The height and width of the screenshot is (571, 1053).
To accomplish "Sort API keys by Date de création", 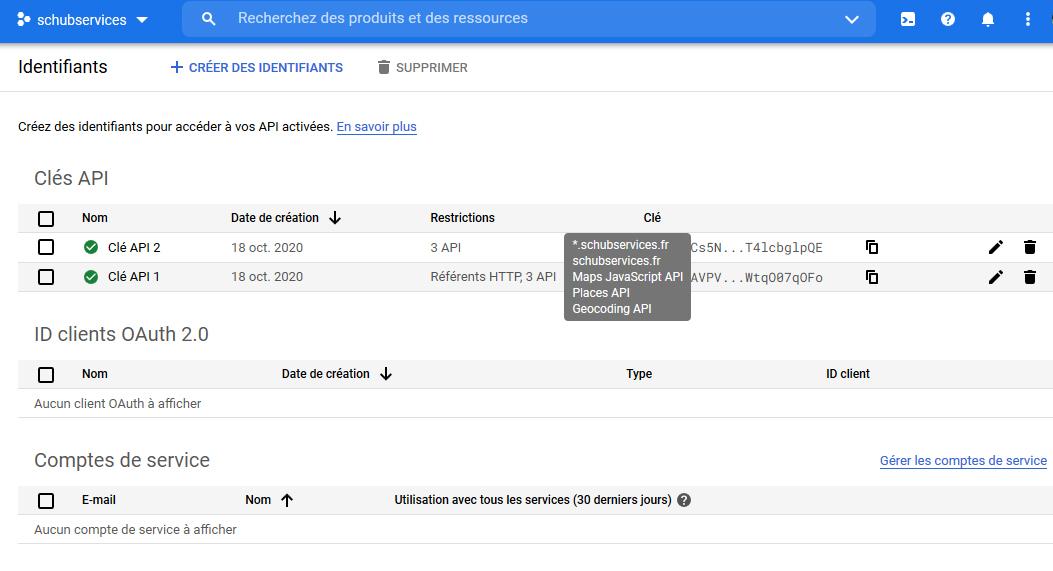I will coord(286,218).
